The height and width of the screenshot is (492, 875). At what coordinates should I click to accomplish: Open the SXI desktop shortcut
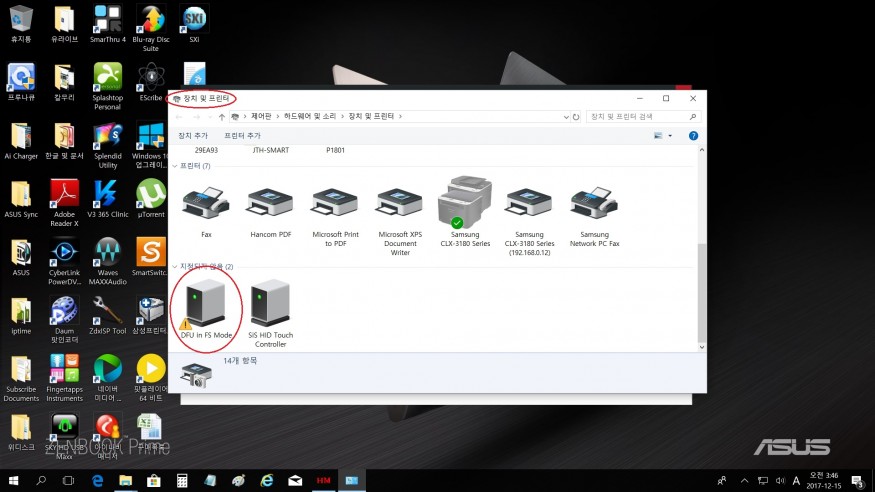click(x=194, y=25)
